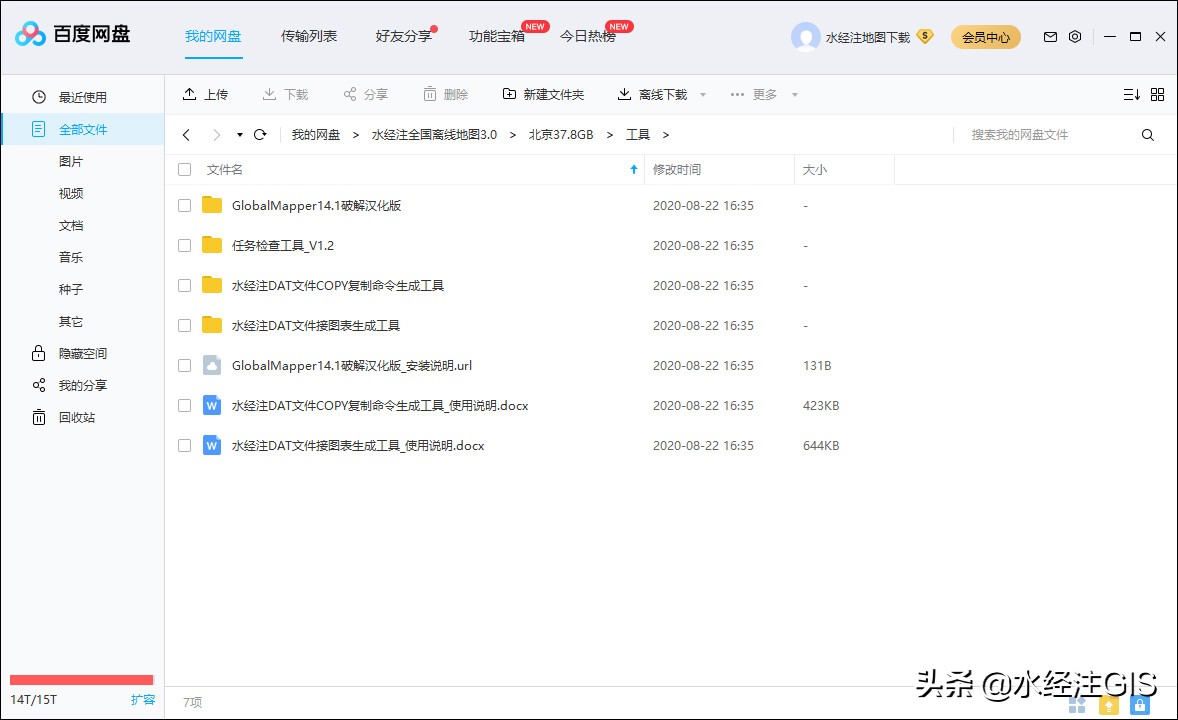
Task: Check the 水经注DAT文件接图表生成工具 folder checkbox
Action: 184,325
